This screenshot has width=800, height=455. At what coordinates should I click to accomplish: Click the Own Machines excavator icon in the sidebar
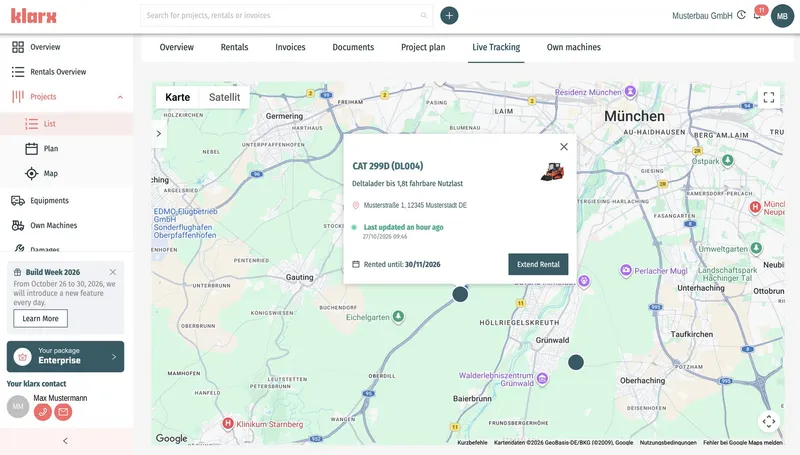[x=18, y=225]
